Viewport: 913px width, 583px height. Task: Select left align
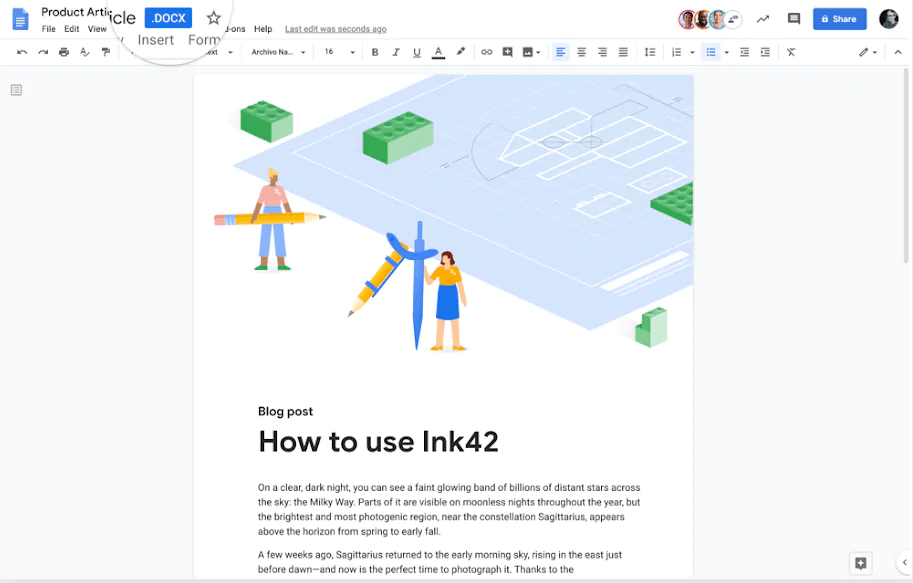561,52
